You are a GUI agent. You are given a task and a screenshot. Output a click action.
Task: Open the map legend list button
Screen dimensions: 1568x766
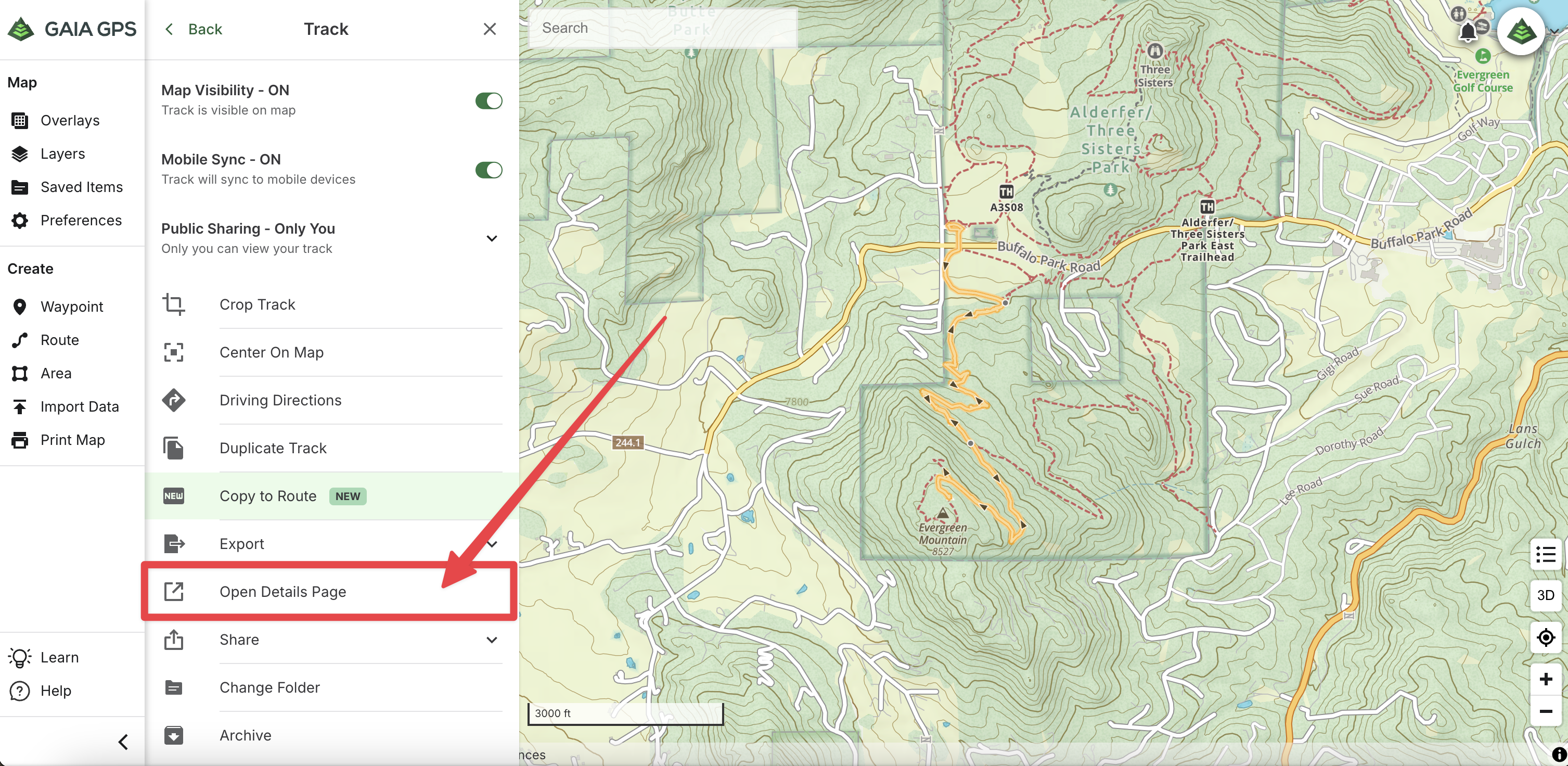point(1546,555)
